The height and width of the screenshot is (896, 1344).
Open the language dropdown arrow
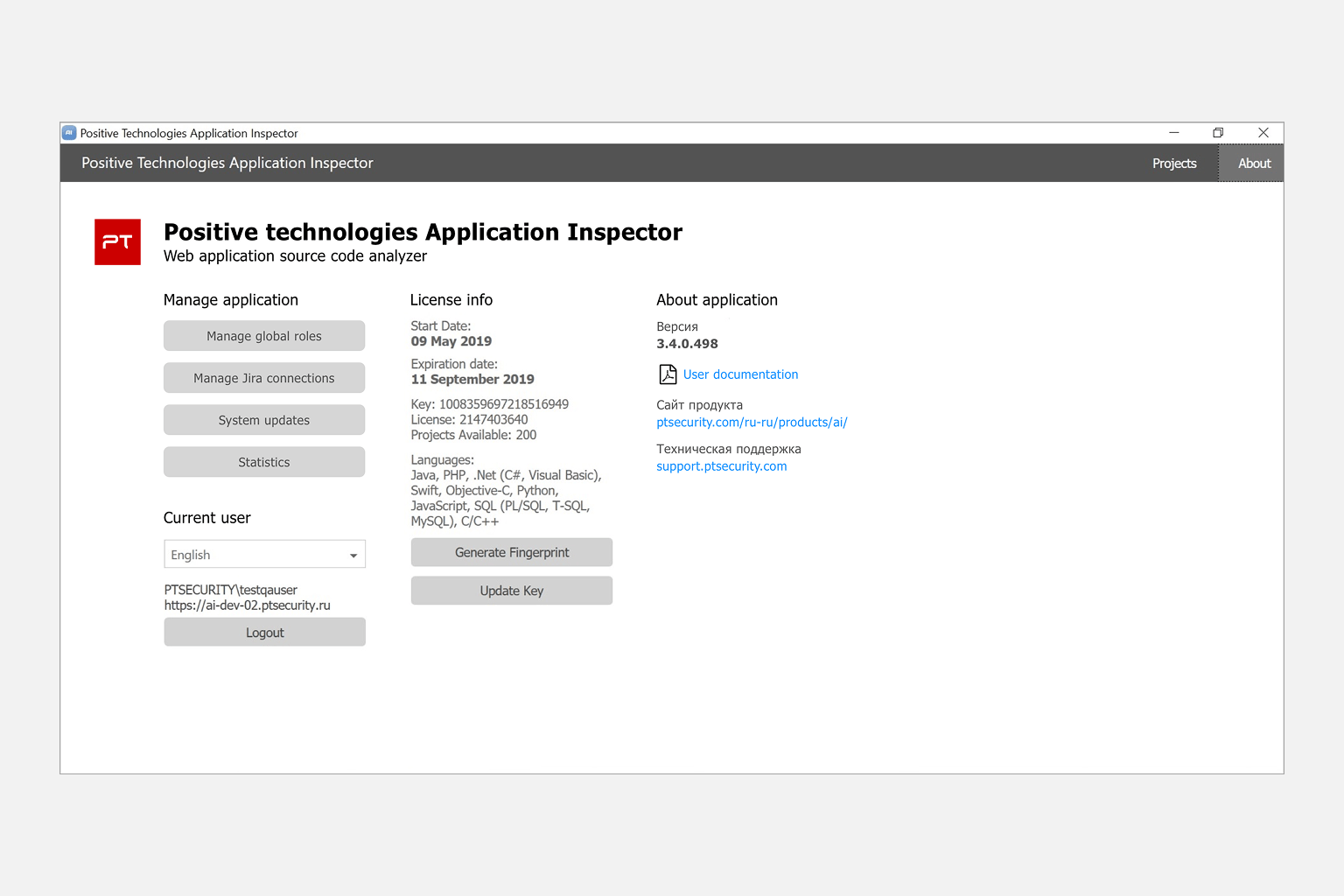coord(353,555)
